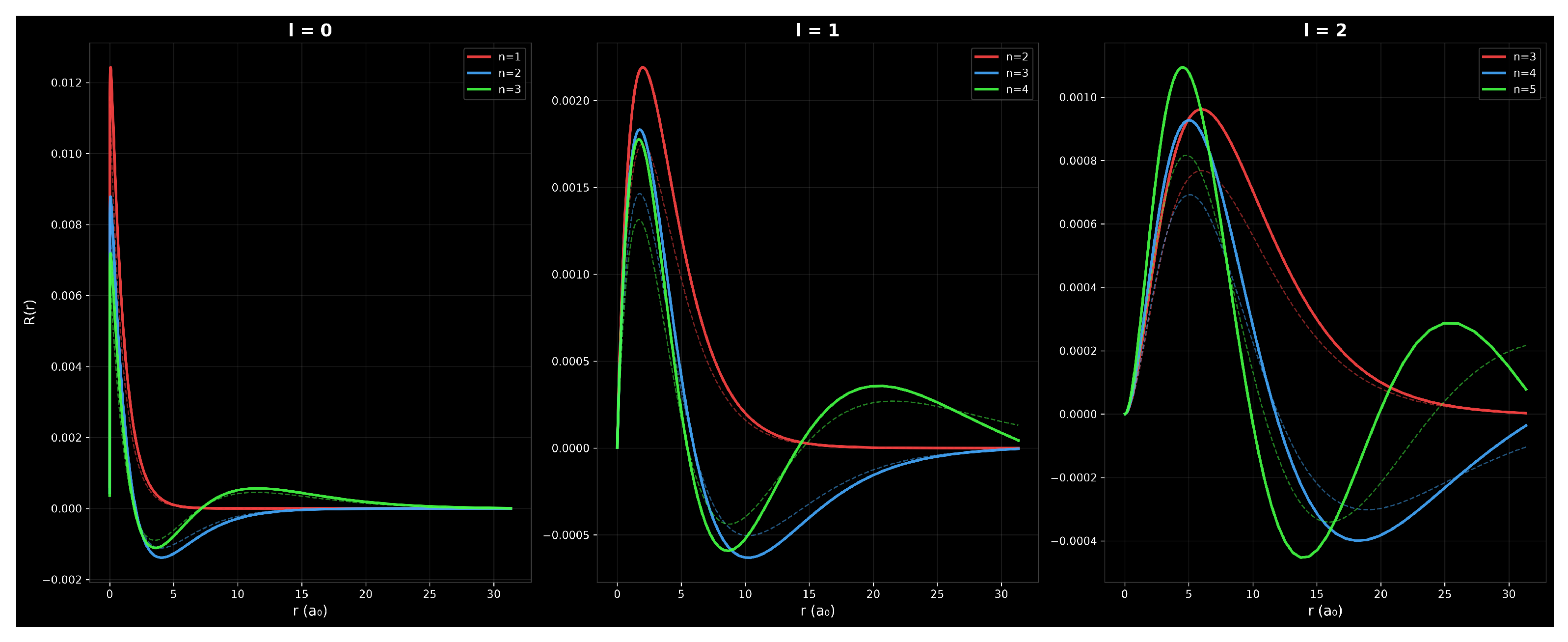Image resolution: width=1568 pixels, height=642 pixels.
Task: Click the n=3 legend entry in l = 0 plot
Action: (x=494, y=89)
